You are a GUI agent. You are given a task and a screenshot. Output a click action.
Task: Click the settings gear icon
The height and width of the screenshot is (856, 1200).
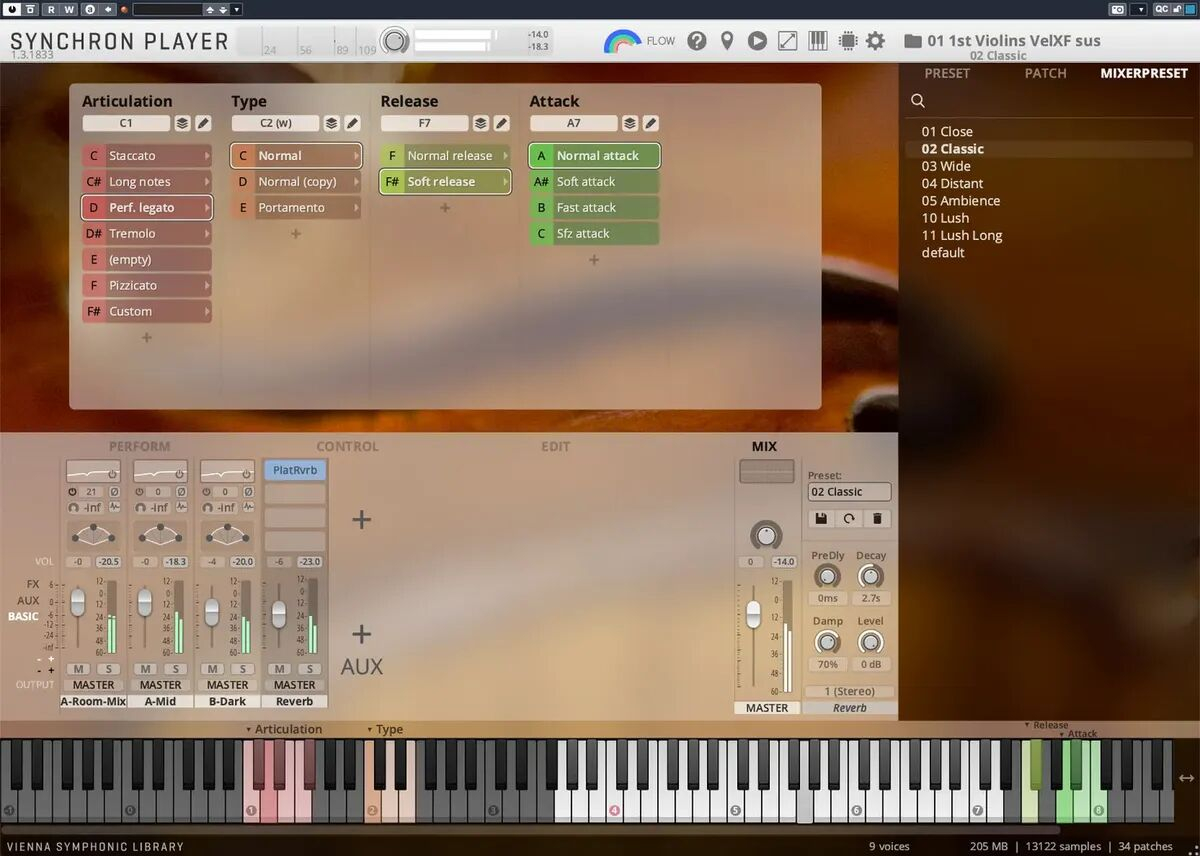(875, 41)
